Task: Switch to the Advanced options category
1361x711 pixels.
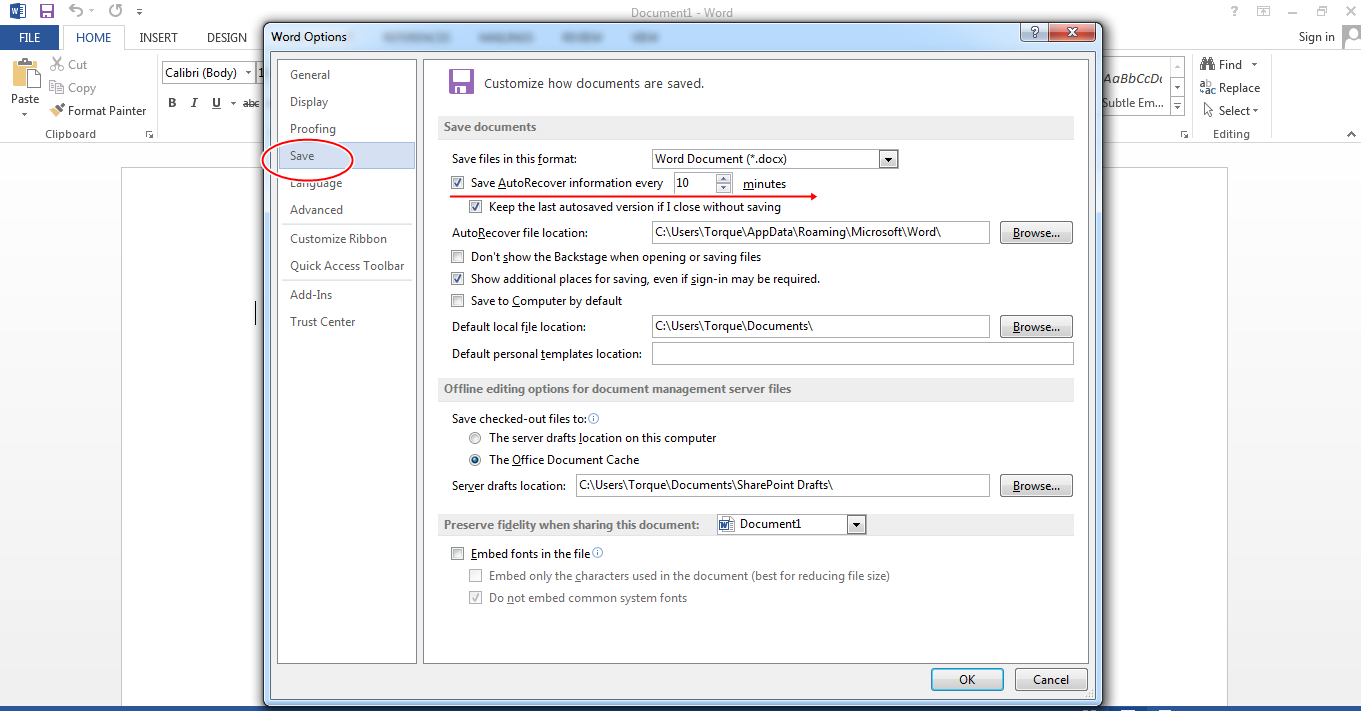Action: click(x=316, y=209)
